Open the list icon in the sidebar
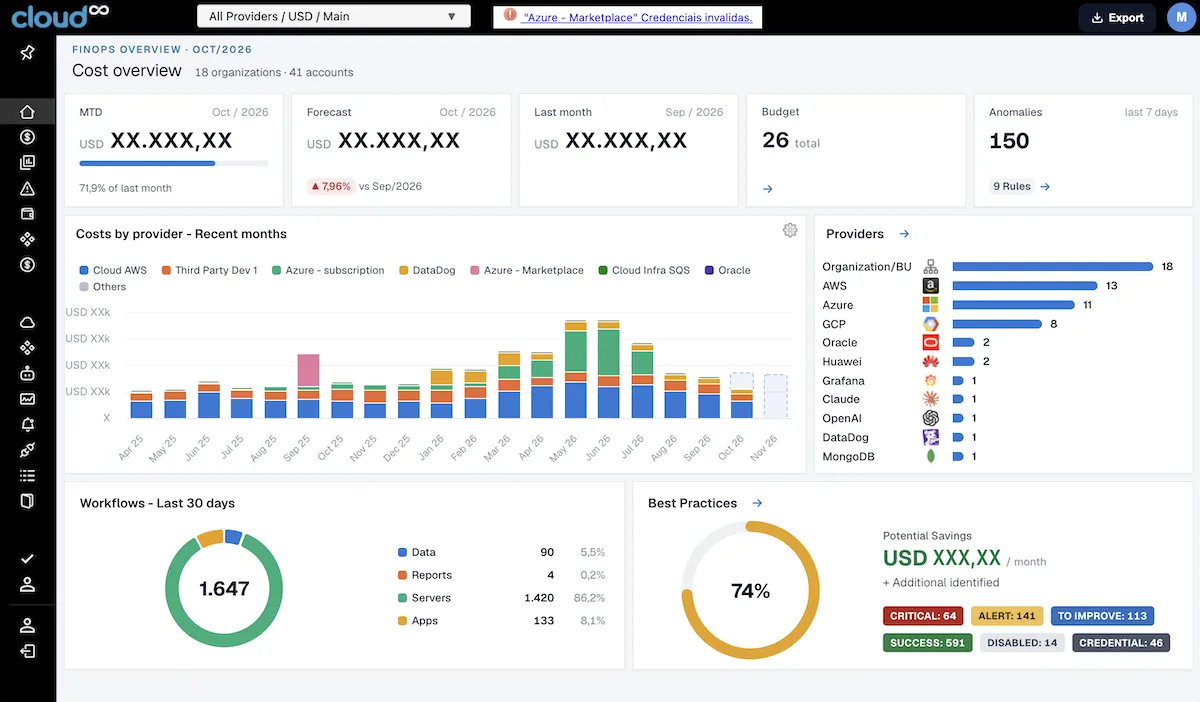 click(x=28, y=476)
